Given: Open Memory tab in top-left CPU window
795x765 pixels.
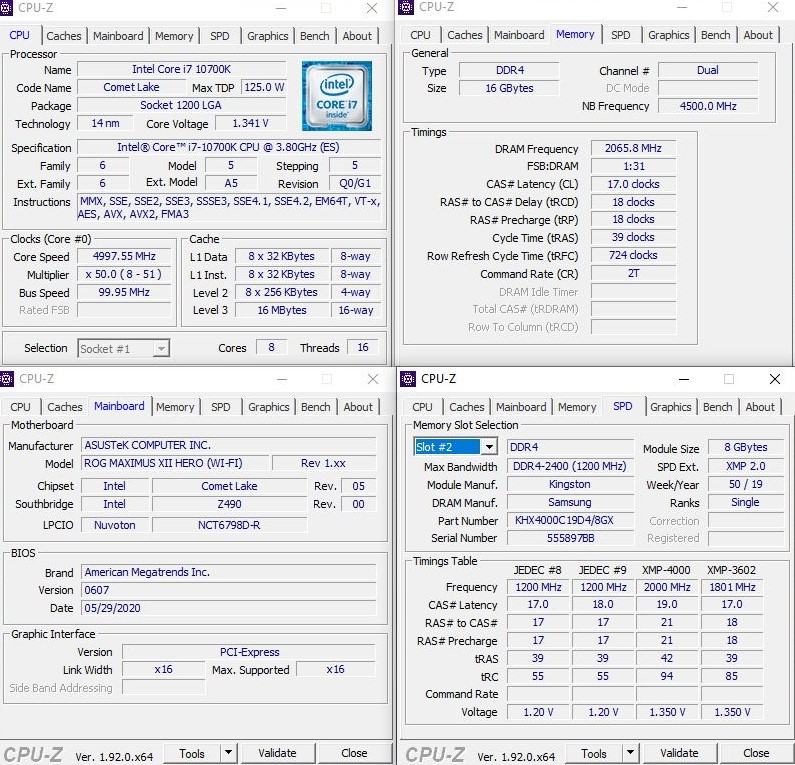Looking at the screenshot, I should (174, 36).
